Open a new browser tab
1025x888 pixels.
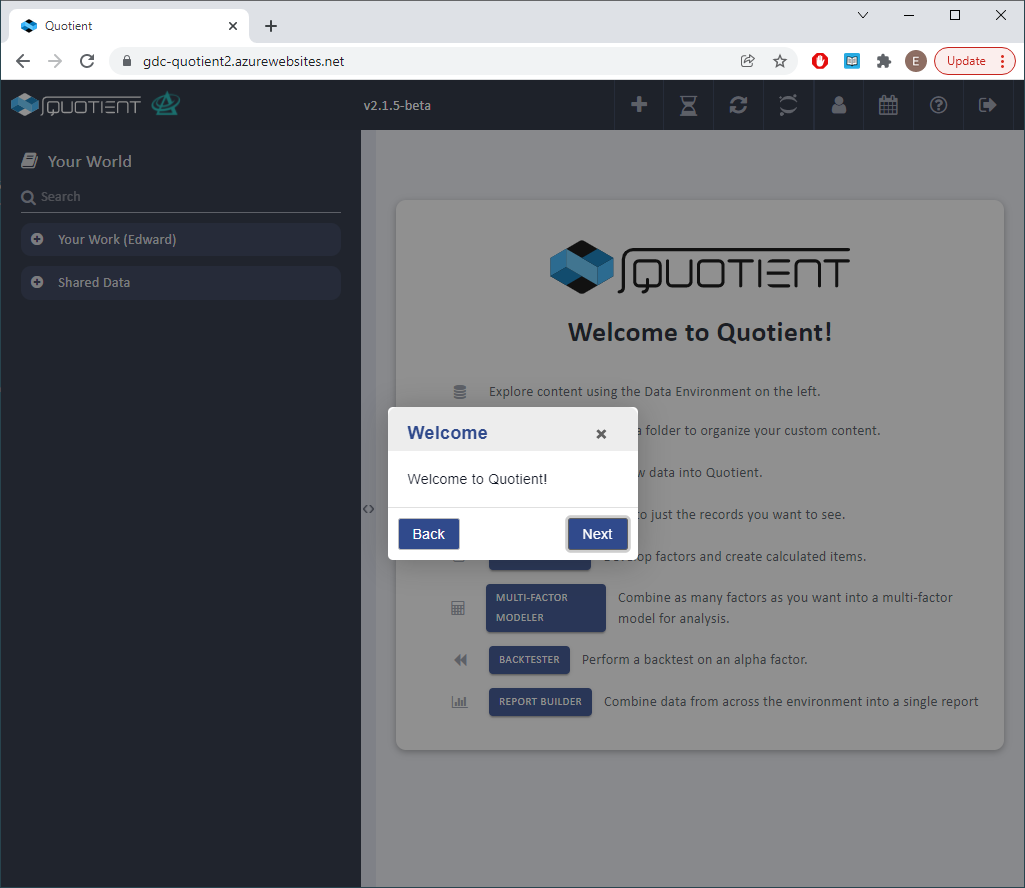click(x=271, y=26)
